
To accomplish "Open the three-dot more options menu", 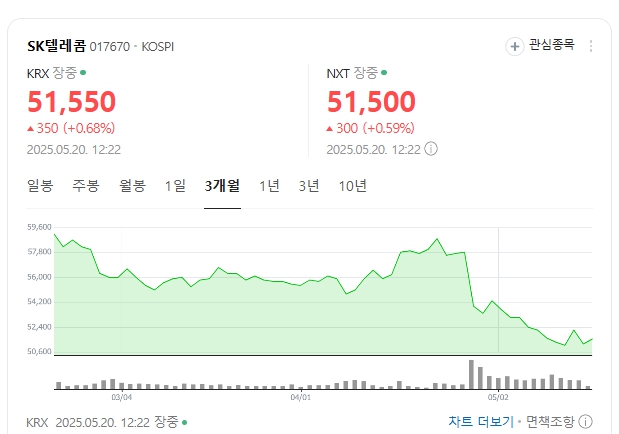I will pyautogui.click(x=591, y=46).
